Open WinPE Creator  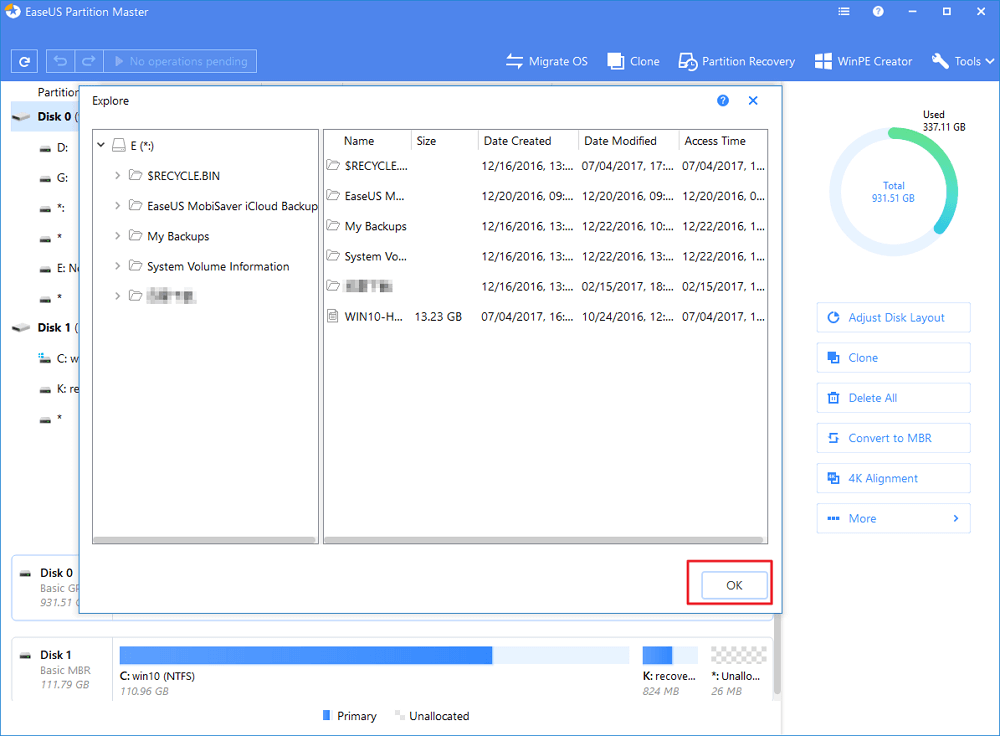point(864,61)
